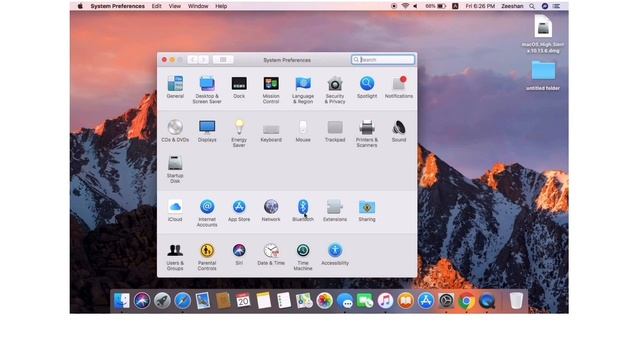The width and height of the screenshot is (640, 360).
Task: Open Sound preferences
Action: [399, 131]
